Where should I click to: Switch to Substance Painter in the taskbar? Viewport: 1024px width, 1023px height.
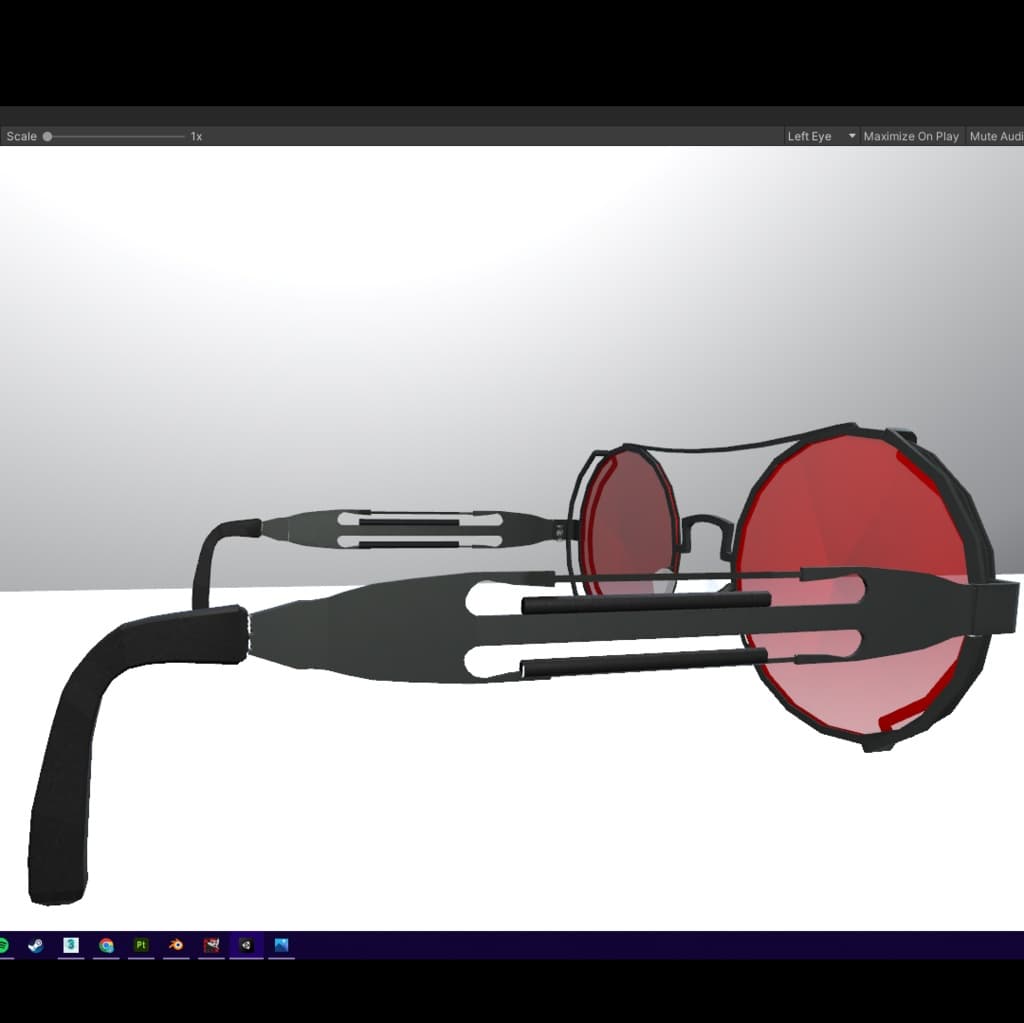(141, 945)
